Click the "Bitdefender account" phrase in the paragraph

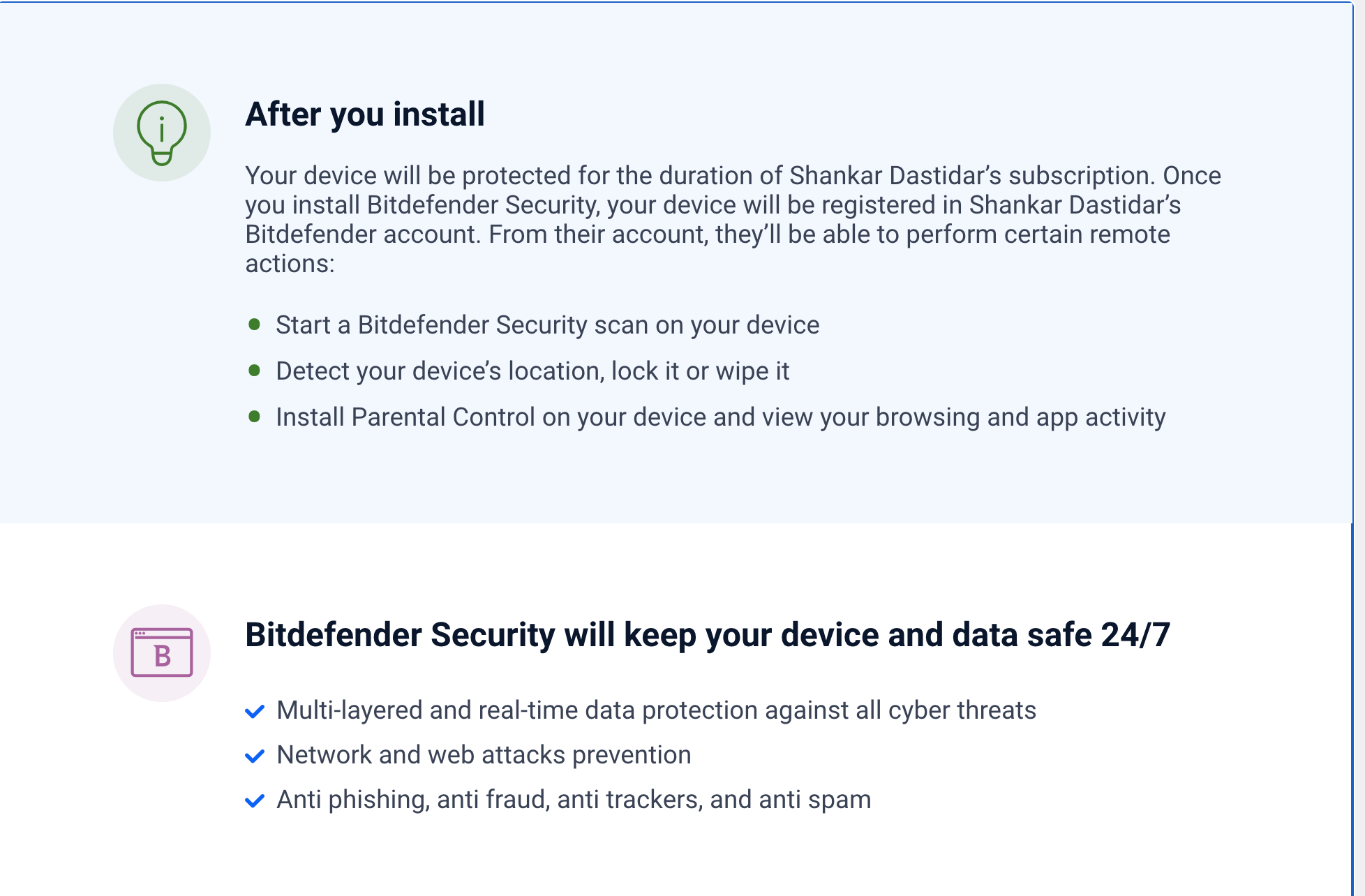[362, 234]
